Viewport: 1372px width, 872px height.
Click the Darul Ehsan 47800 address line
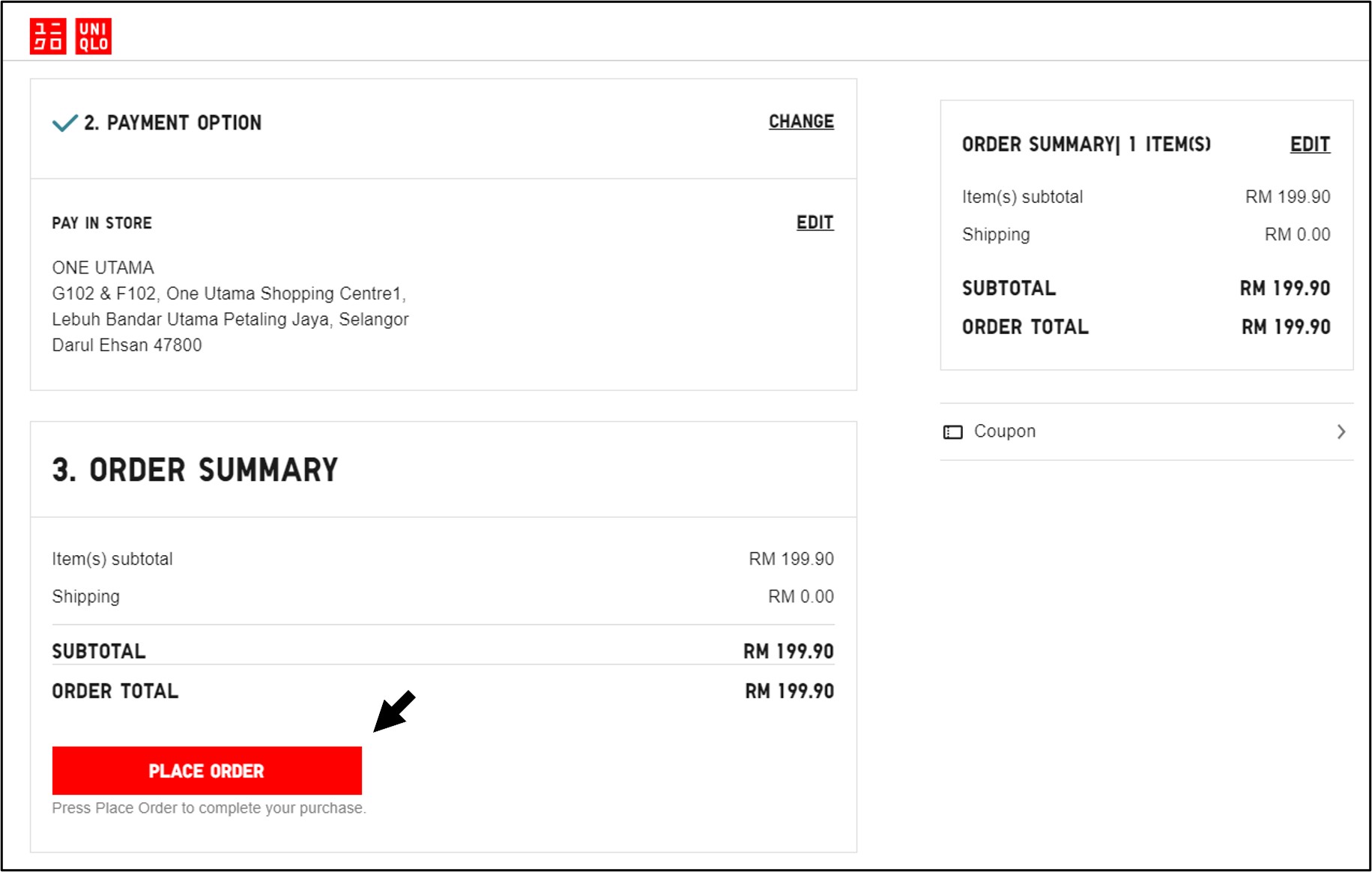coord(127,345)
